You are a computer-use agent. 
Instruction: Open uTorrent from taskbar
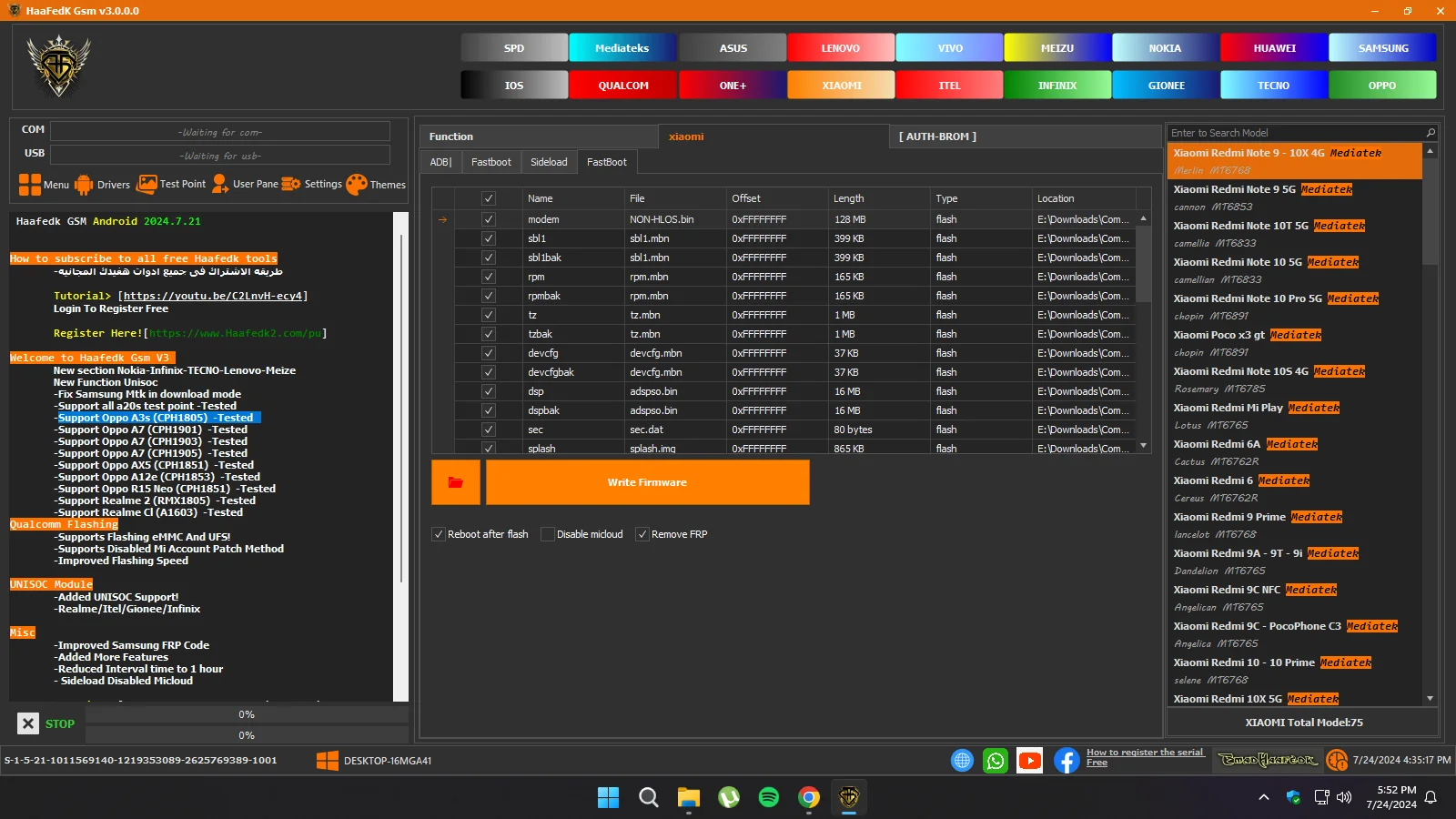click(x=729, y=798)
